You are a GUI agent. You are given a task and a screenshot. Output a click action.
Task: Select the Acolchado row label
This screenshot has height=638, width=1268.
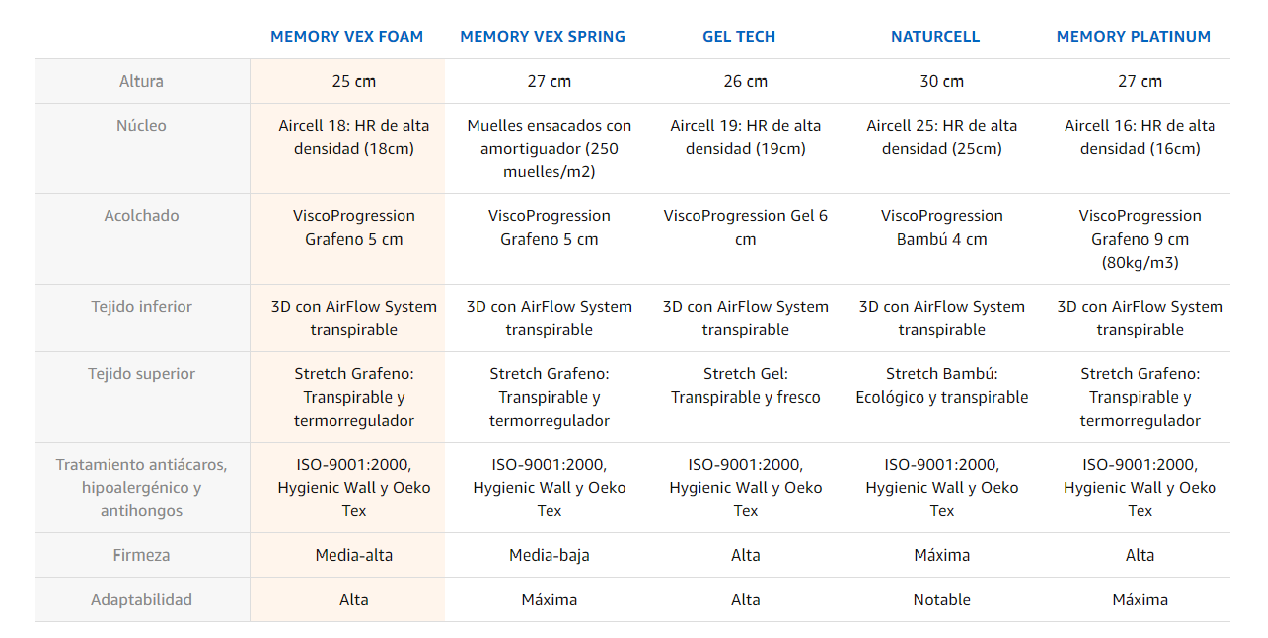[x=141, y=216]
